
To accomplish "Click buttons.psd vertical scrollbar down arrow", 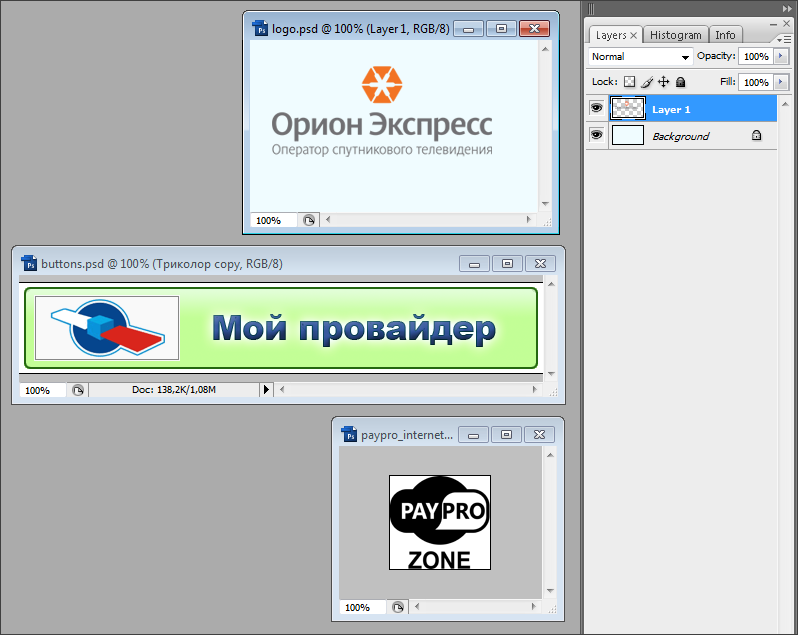I will pos(551,373).
